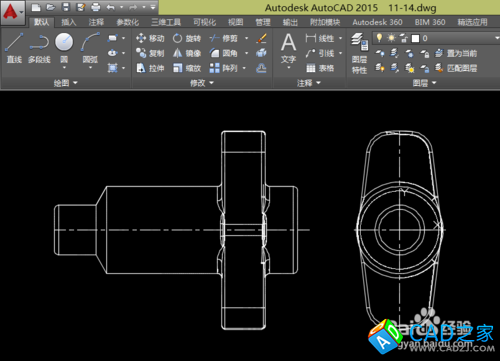This screenshot has height=361, width=500.
Task: Activate the Move (移动) tool
Action: (x=150, y=38)
